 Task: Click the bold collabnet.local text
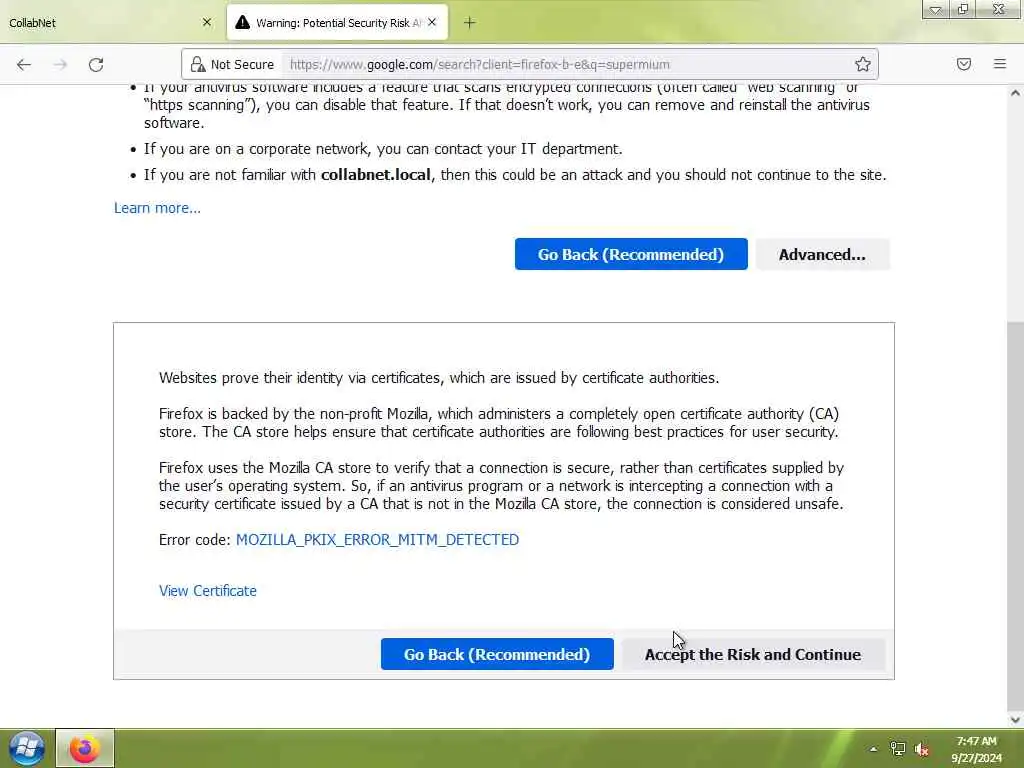click(376, 175)
